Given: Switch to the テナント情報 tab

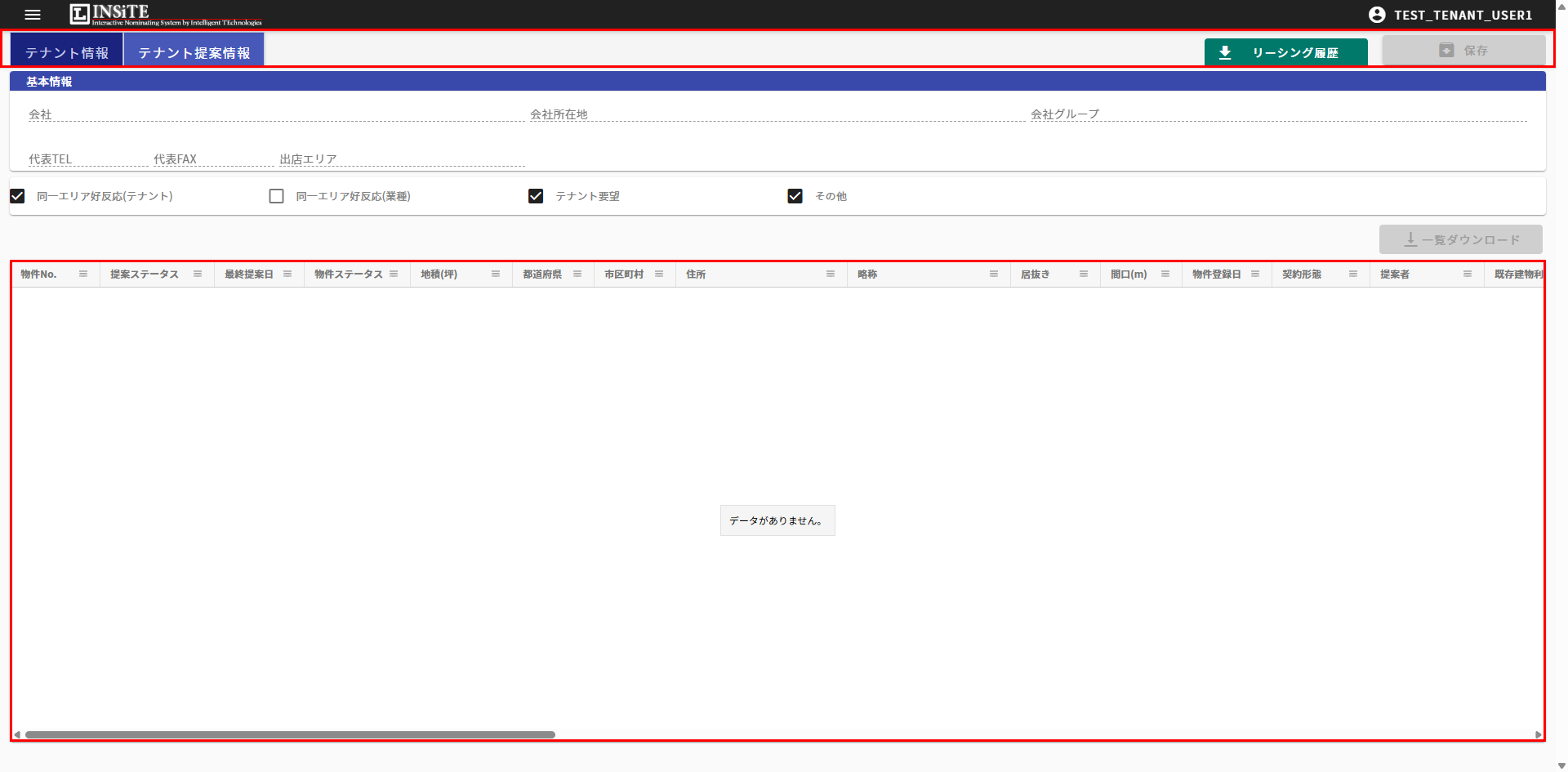Looking at the screenshot, I should pyautogui.click(x=67, y=52).
